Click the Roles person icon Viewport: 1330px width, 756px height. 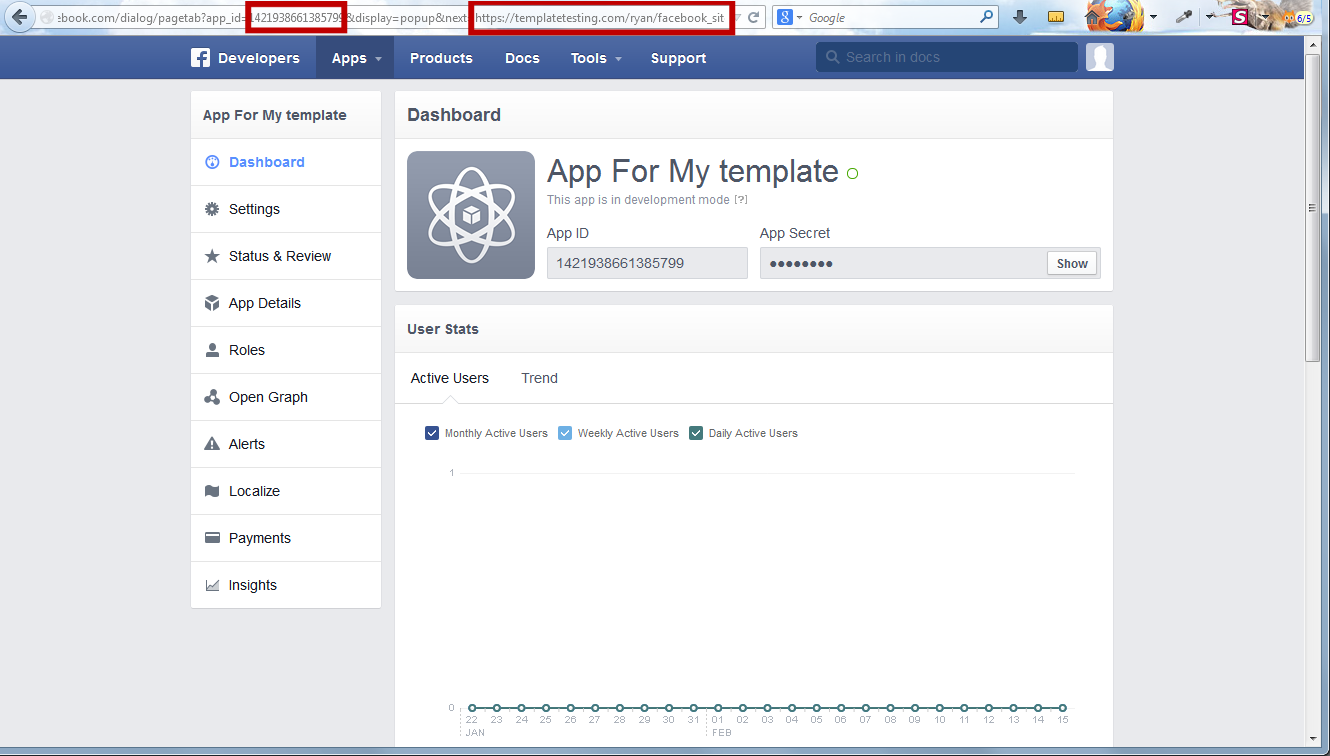[212, 350]
